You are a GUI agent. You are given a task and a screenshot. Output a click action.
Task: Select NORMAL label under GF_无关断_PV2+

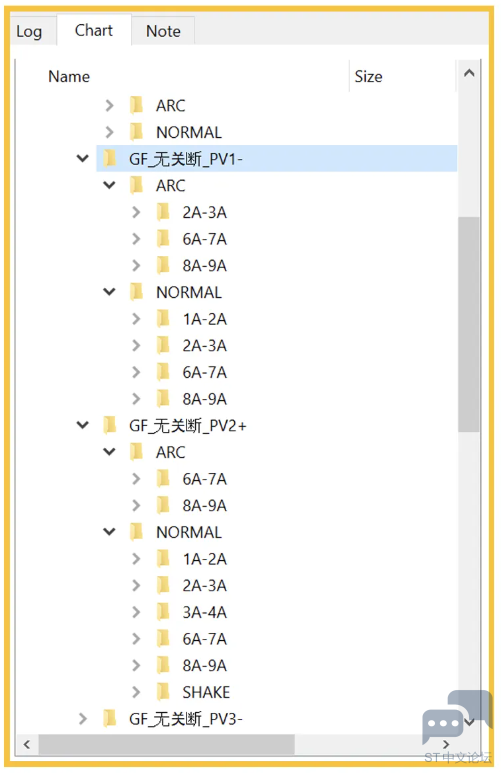(189, 532)
